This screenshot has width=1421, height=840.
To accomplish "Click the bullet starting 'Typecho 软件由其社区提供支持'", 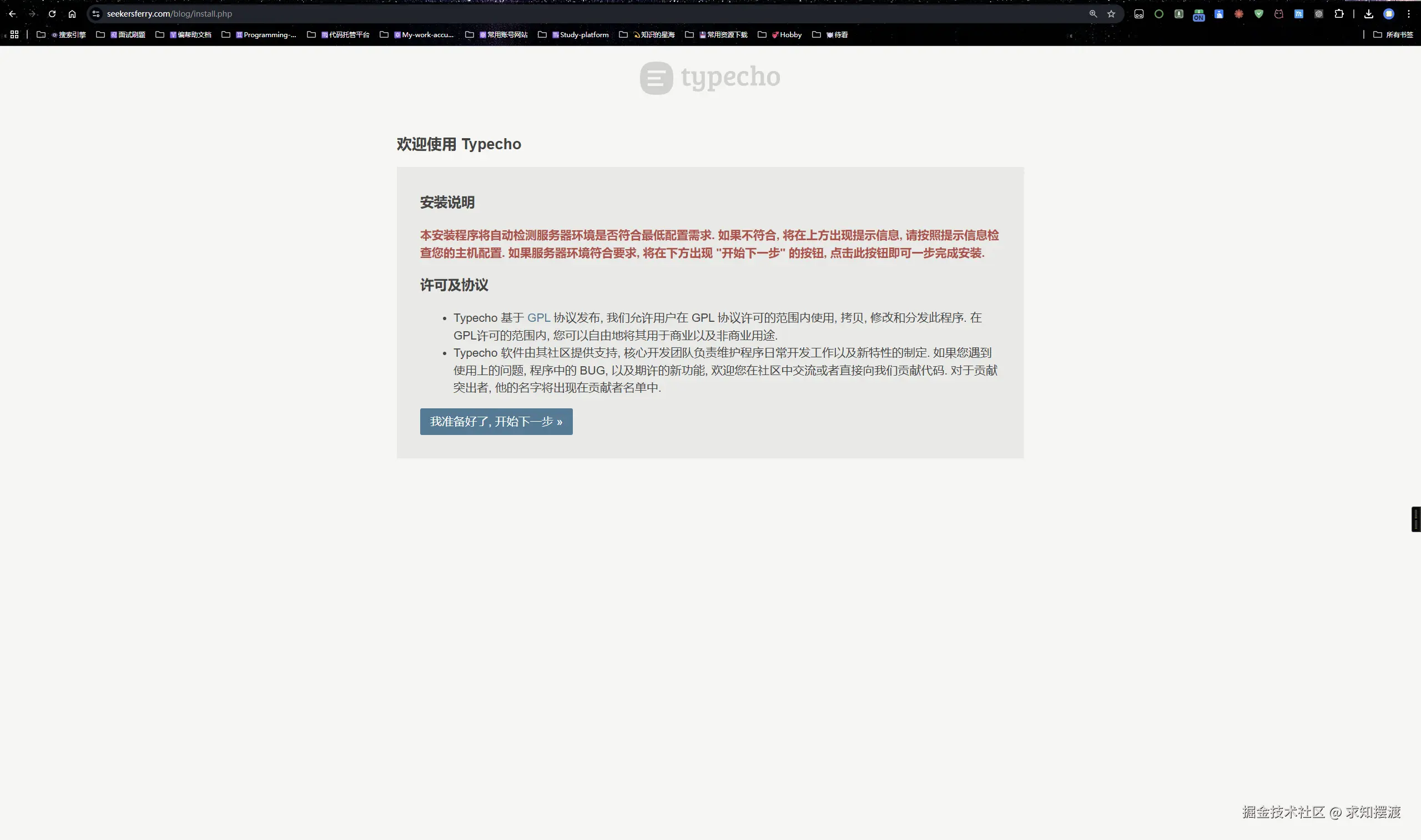I will pos(725,370).
